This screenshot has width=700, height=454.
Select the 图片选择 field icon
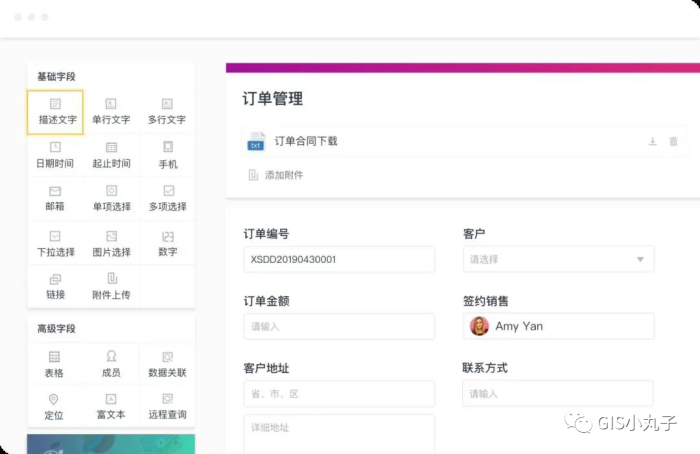click(111, 236)
